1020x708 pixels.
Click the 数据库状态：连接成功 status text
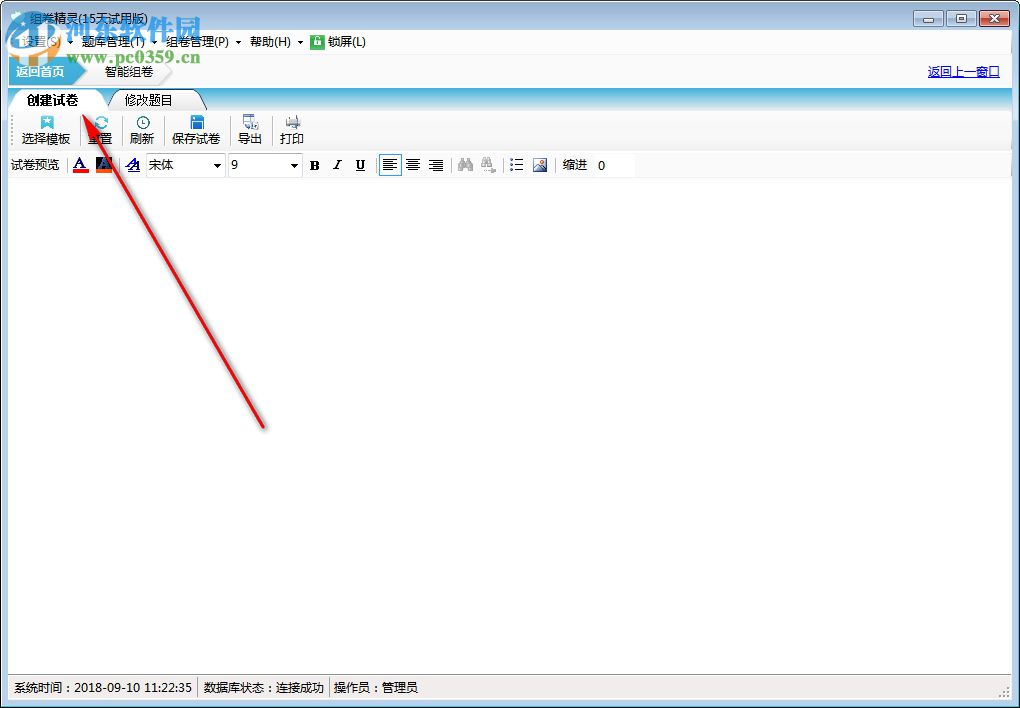[x=263, y=687]
